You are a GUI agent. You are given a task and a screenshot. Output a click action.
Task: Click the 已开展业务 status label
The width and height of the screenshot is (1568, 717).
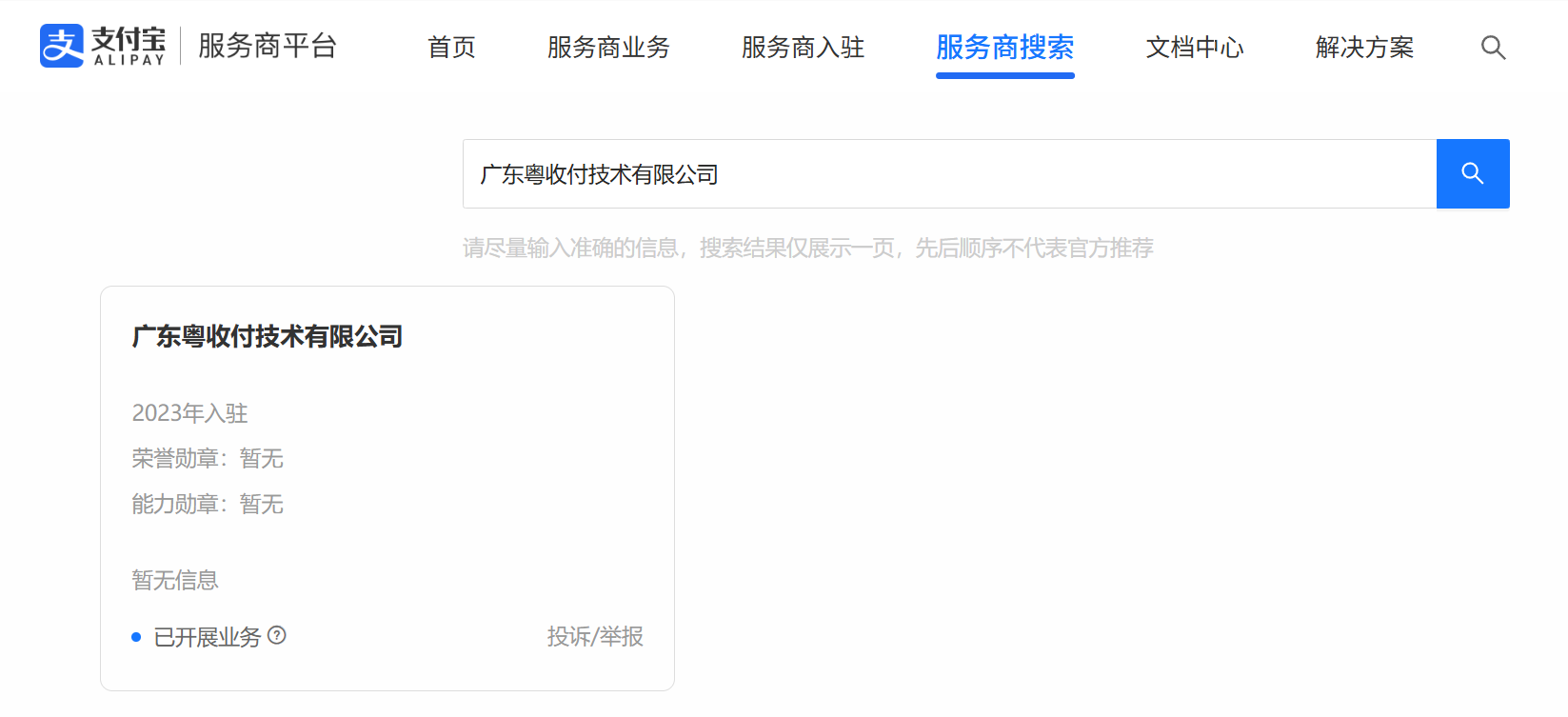[x=208, y=637]
